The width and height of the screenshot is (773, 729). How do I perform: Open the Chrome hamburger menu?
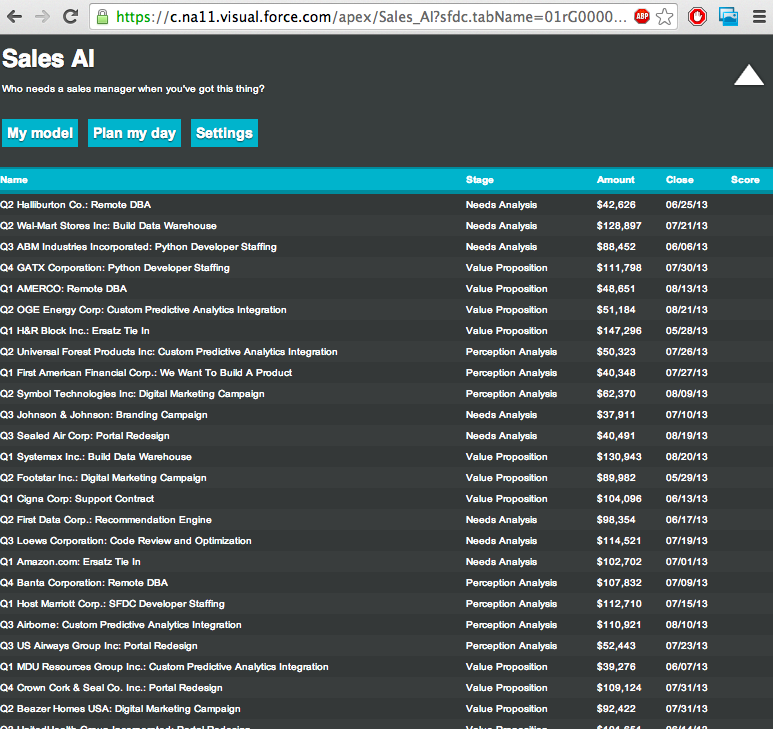pos(759,17)
